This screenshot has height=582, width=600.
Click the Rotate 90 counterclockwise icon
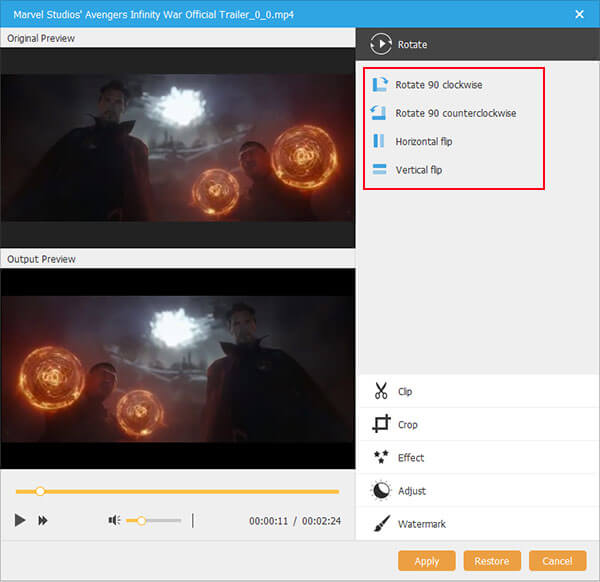378,112
